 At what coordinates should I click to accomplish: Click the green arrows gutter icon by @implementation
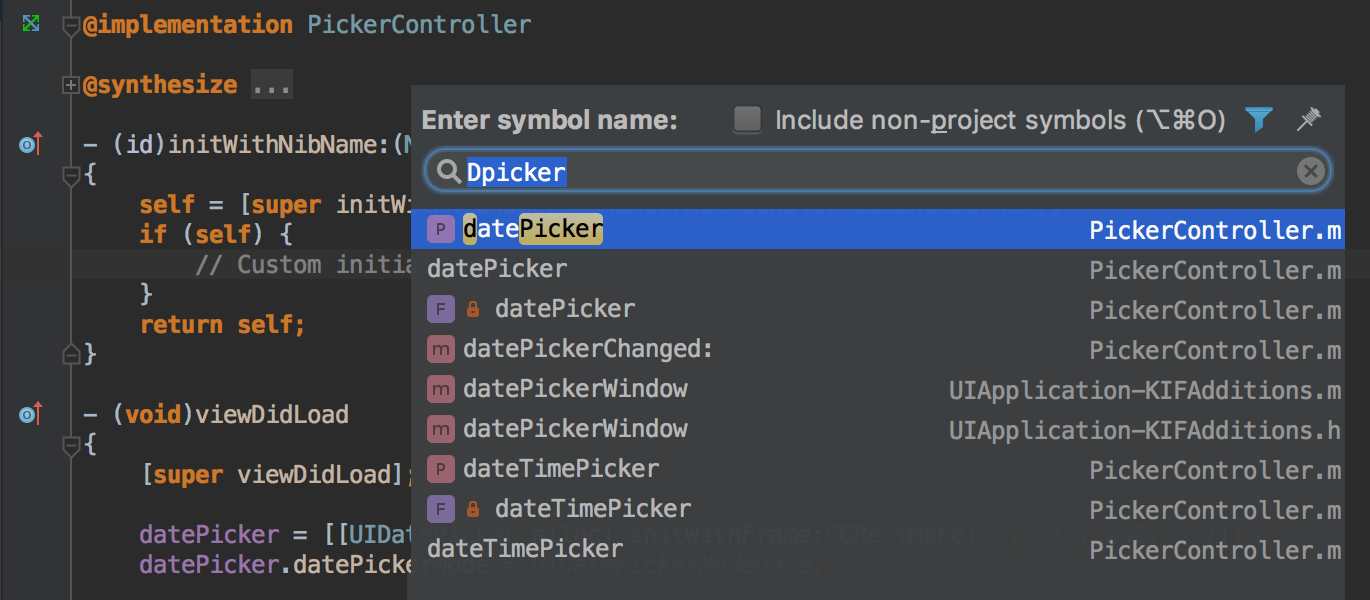[31, 24]
